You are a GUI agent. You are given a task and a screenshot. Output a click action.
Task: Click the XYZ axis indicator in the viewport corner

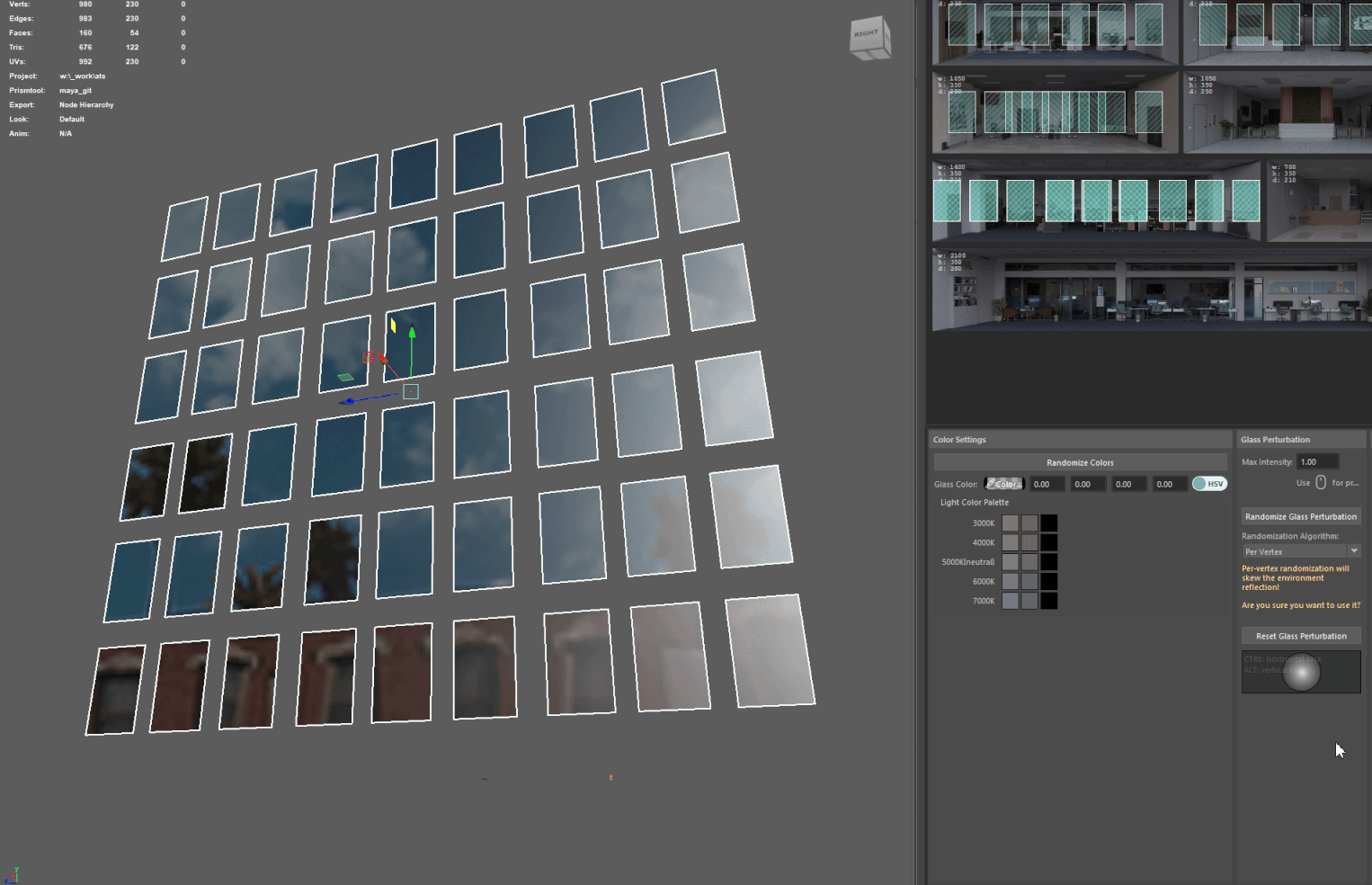pos(13,874)
